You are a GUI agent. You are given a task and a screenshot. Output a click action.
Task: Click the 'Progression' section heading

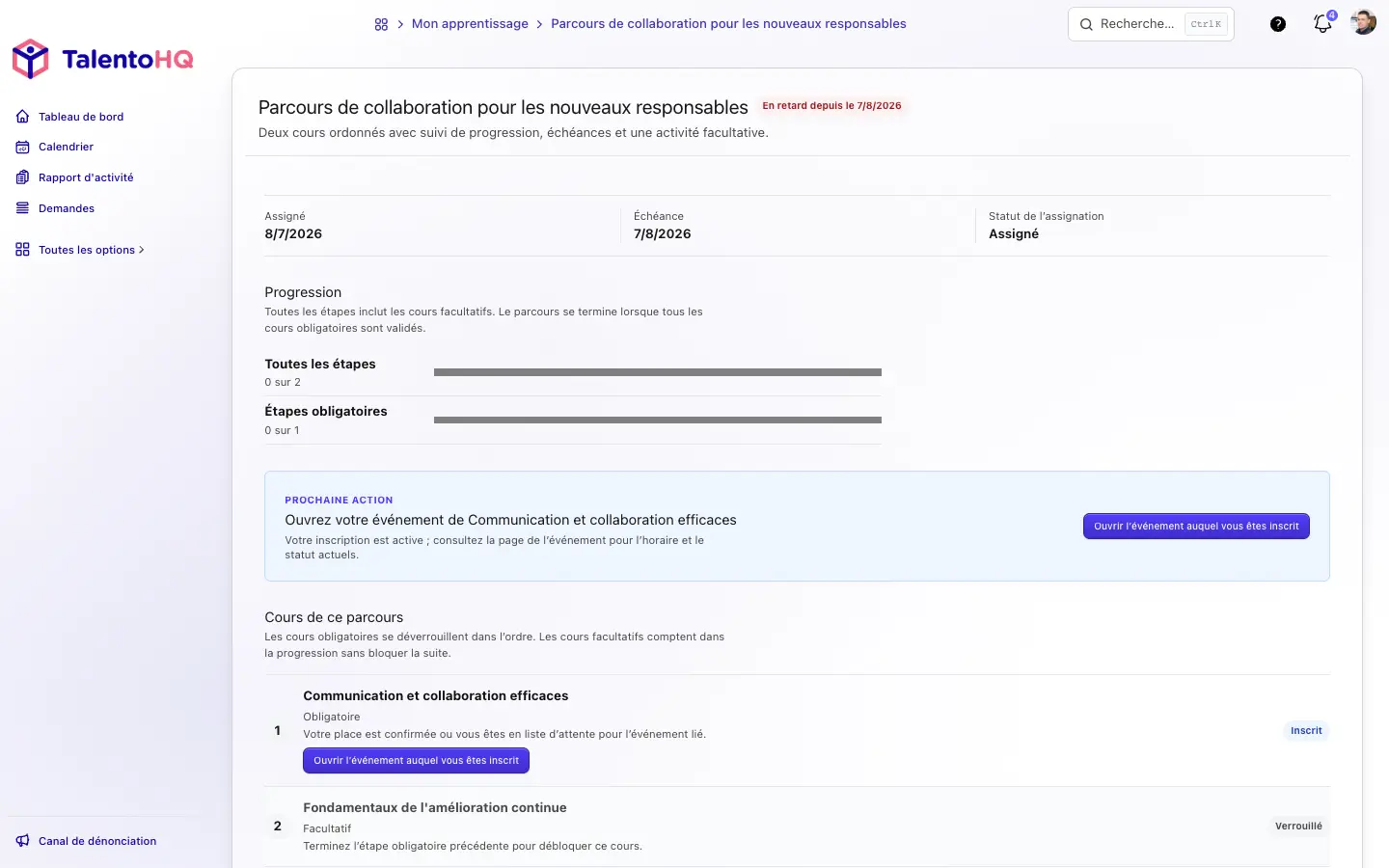click(x=303, y=293)
